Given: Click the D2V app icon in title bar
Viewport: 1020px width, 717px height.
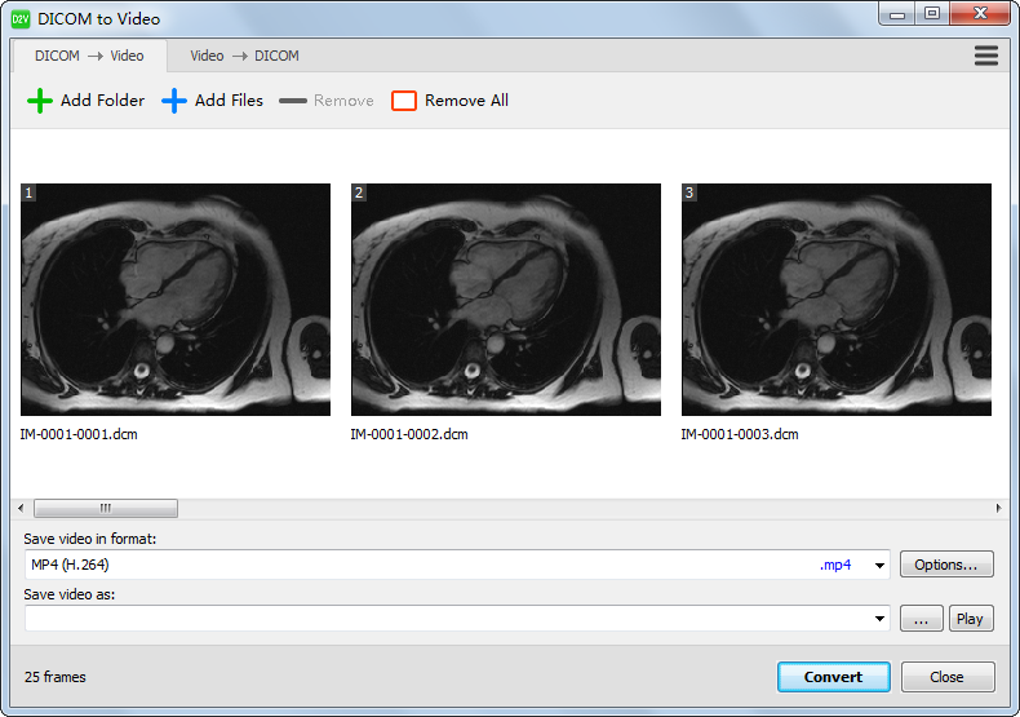Looking at the screenshot, I should pos(21,19).
